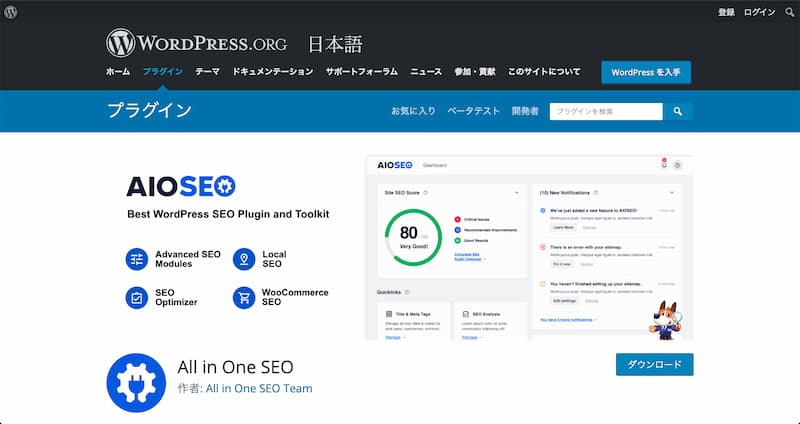Open このサイトについて menu item
This screenshot has height=424, width=800.
(544, 72)
